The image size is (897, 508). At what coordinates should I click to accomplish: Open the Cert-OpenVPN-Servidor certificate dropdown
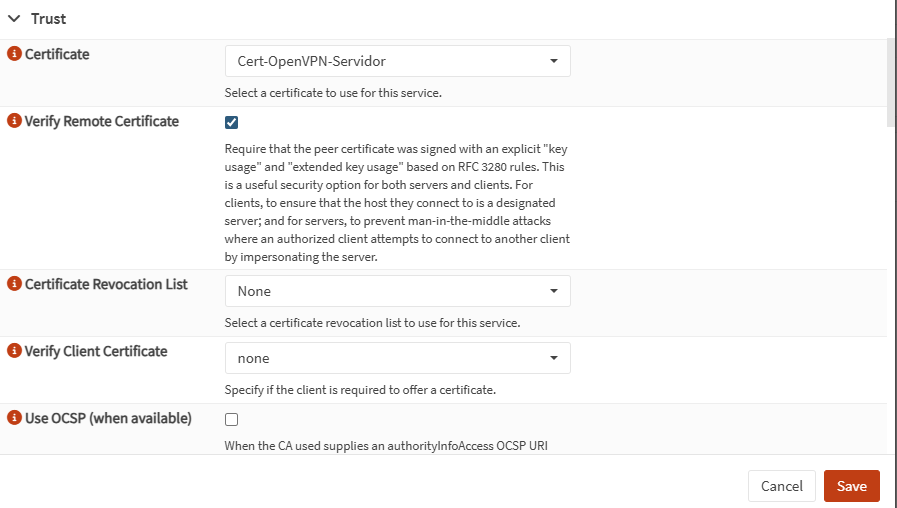[397, 61]
